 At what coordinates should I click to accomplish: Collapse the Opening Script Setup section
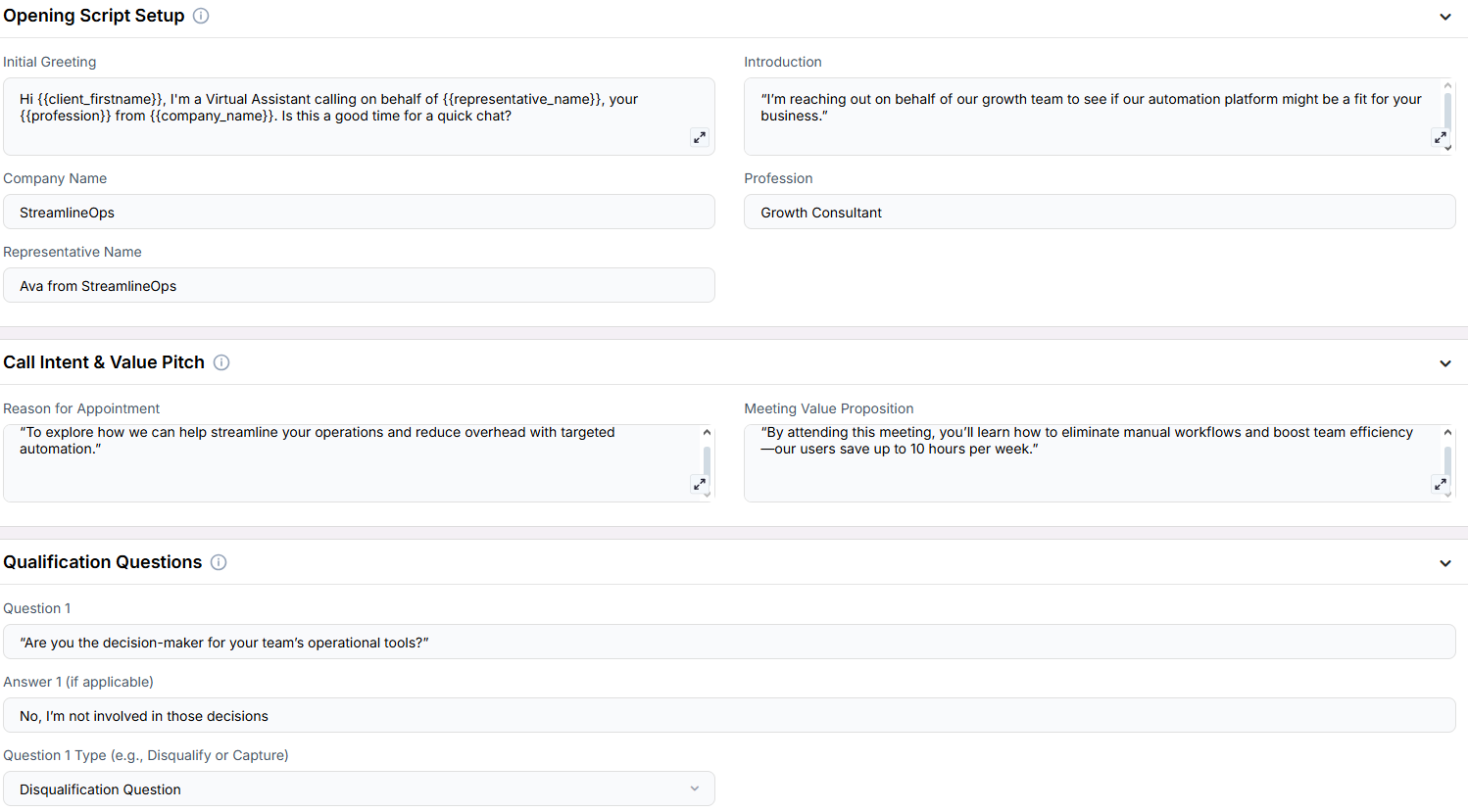(1445, 17)
